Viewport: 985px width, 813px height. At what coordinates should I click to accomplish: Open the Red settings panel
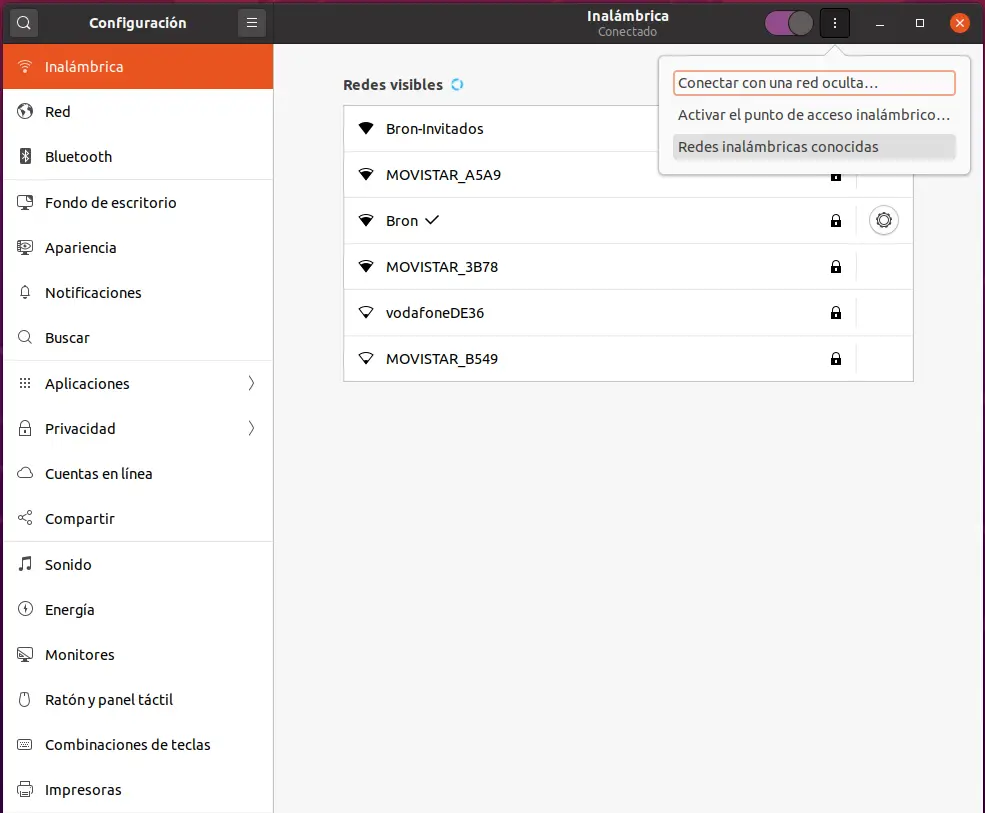pyautogui.click(x=138, y=112)
